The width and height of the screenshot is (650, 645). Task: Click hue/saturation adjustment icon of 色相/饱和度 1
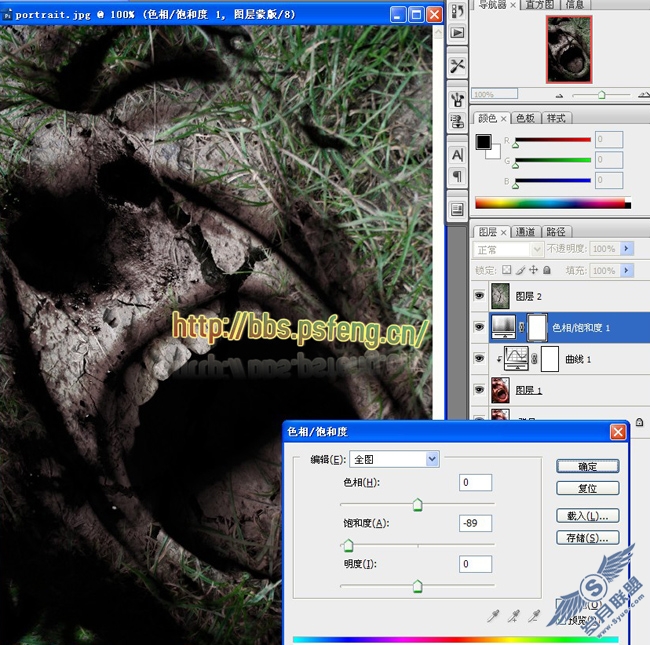[x=503, y=327]
